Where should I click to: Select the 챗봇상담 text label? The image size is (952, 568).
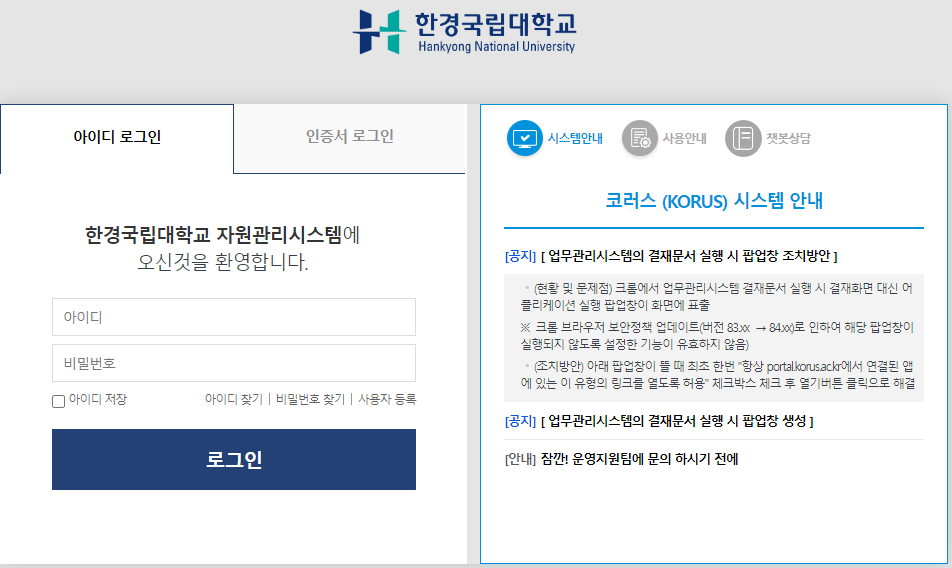click(788, 139)
